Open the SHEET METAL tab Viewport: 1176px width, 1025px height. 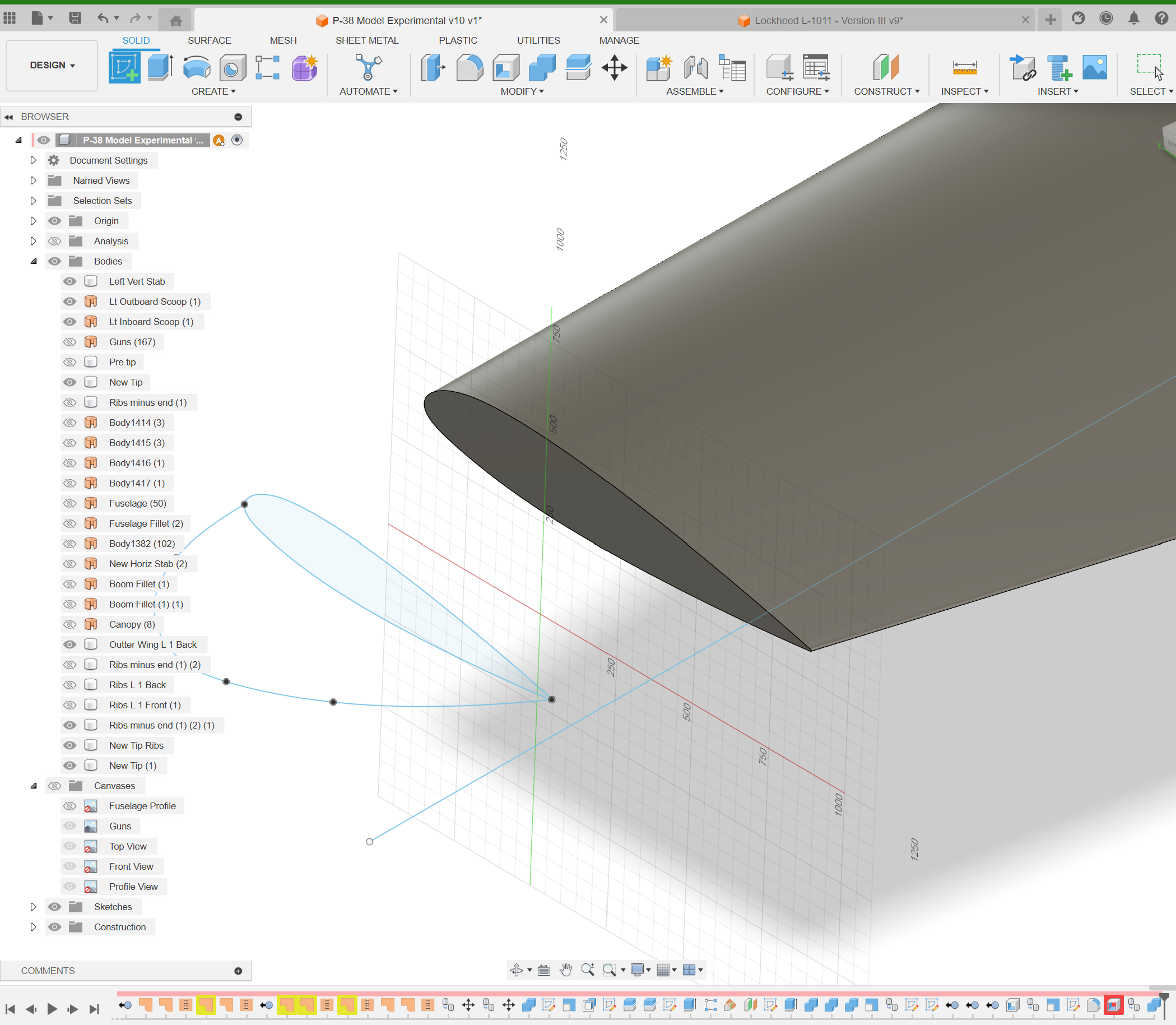[366, 40]
